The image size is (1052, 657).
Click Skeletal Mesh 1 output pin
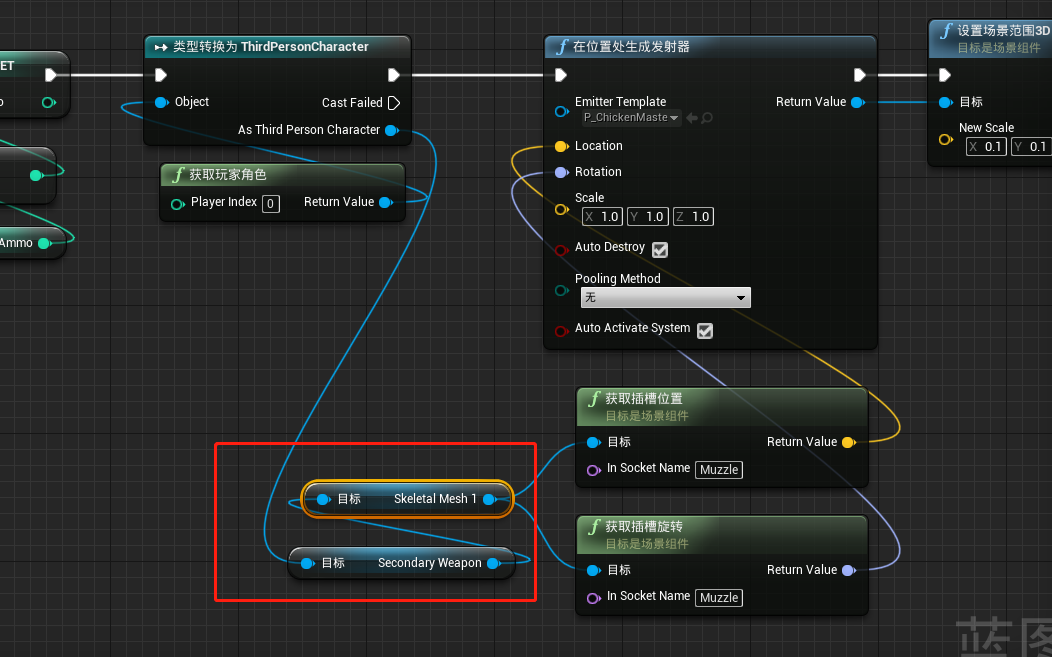[x=490, y=499]
